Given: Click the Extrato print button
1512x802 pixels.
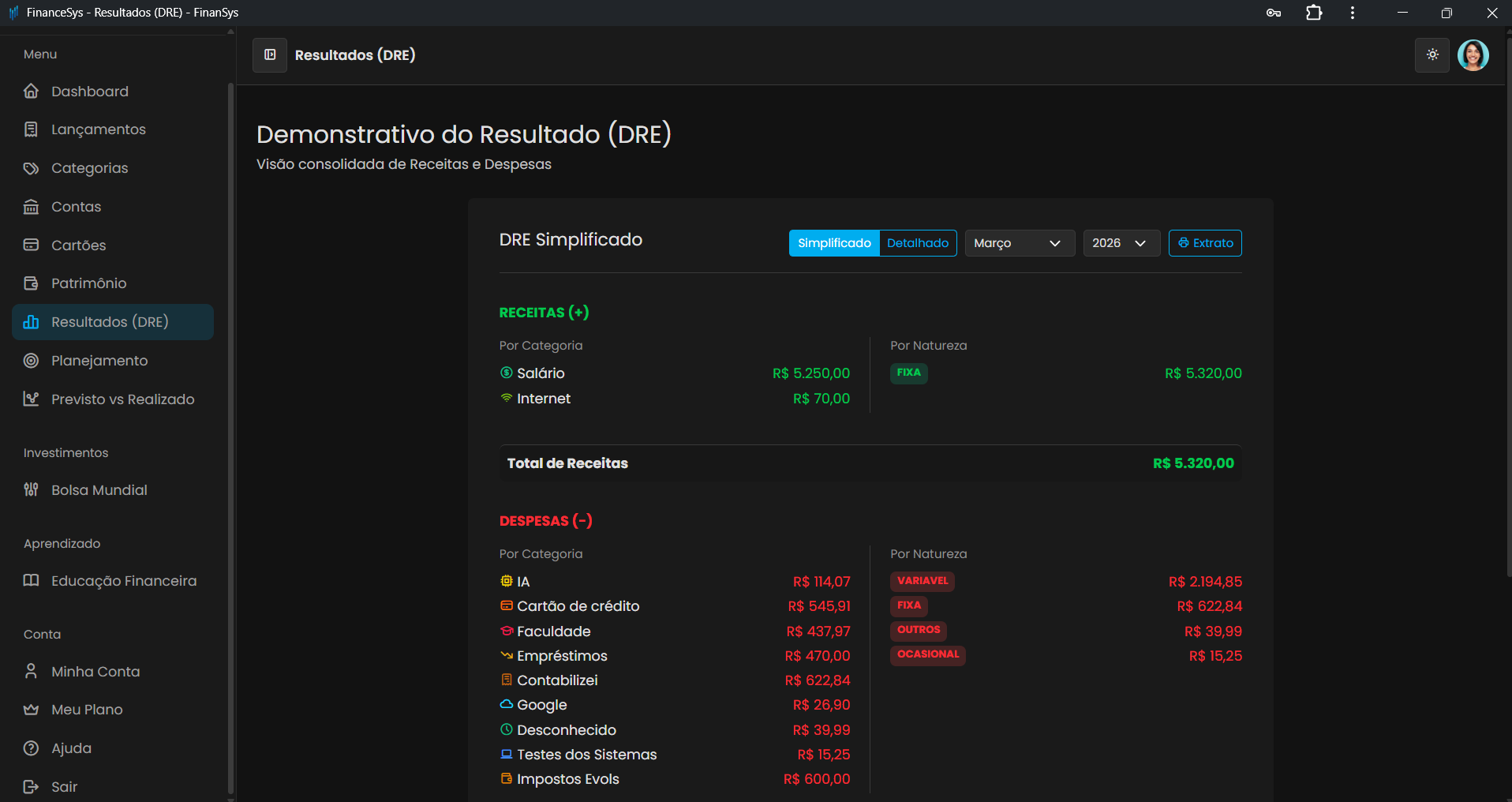Looking at the screenshot, I should tap(1205, 243).
